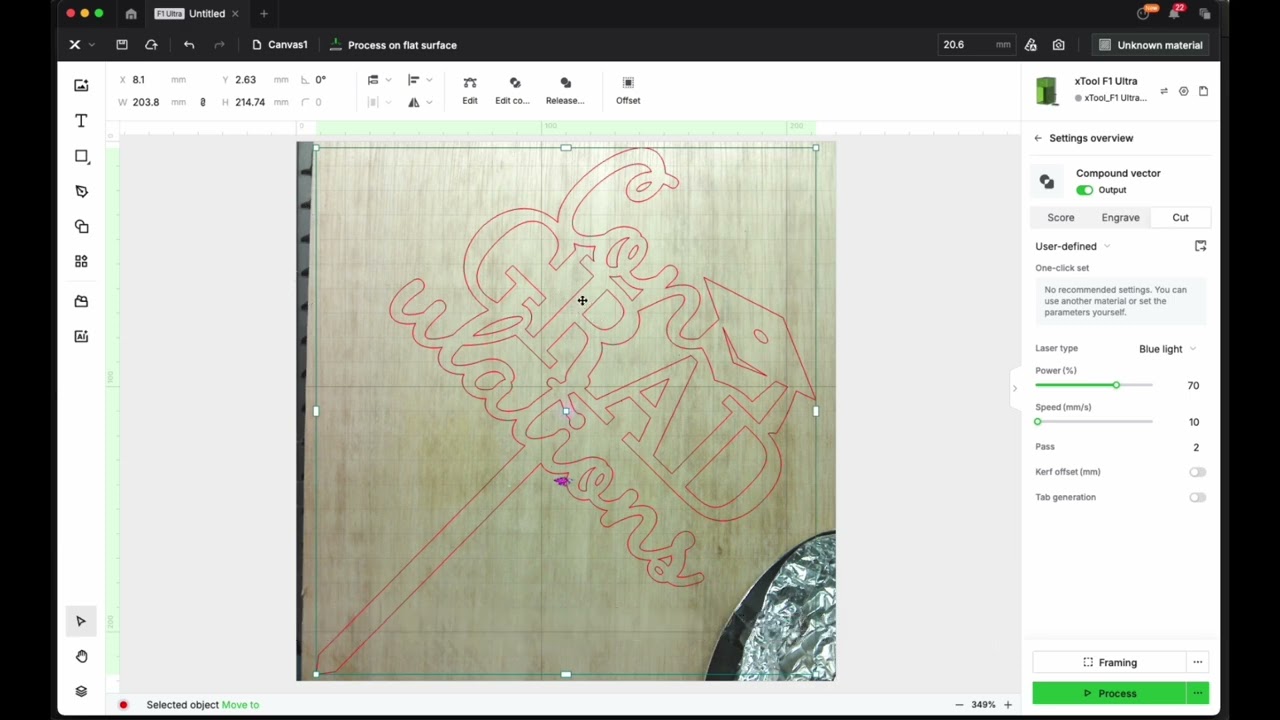Switch to the Score tab

click(1061, 217)
